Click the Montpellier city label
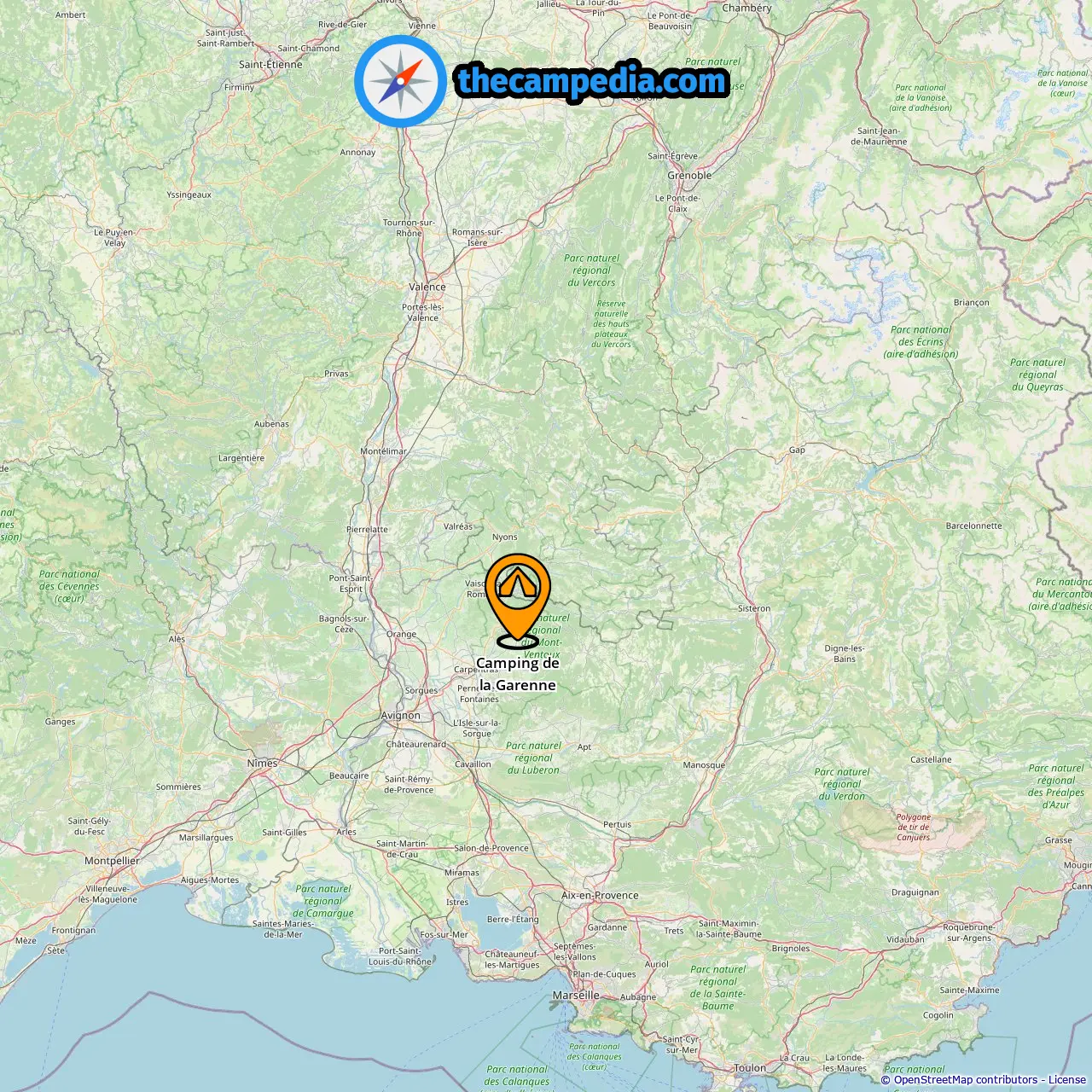The image size is (1092, 1092). tap(112, 861)
